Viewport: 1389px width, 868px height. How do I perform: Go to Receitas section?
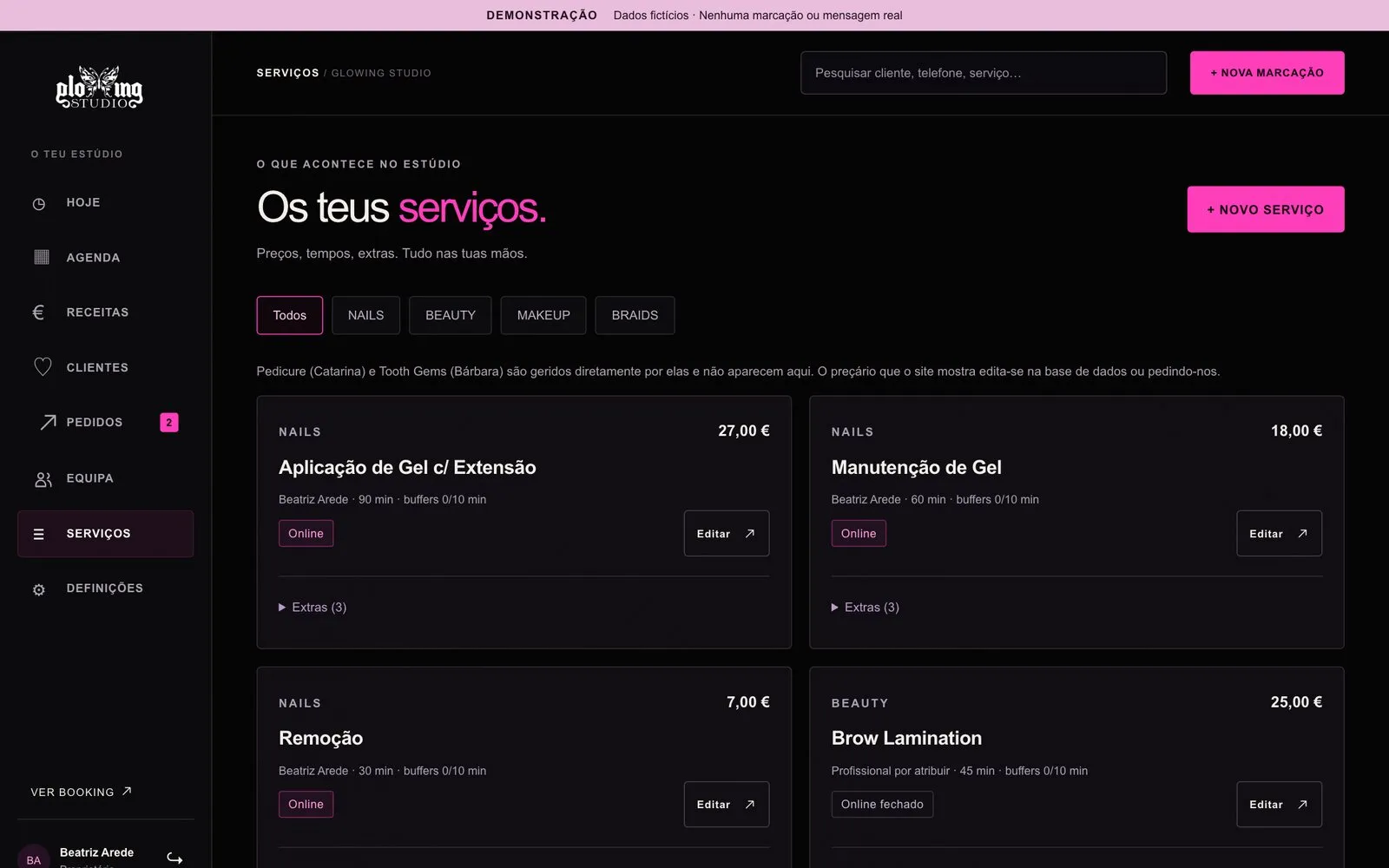click(x=105, y=312)
